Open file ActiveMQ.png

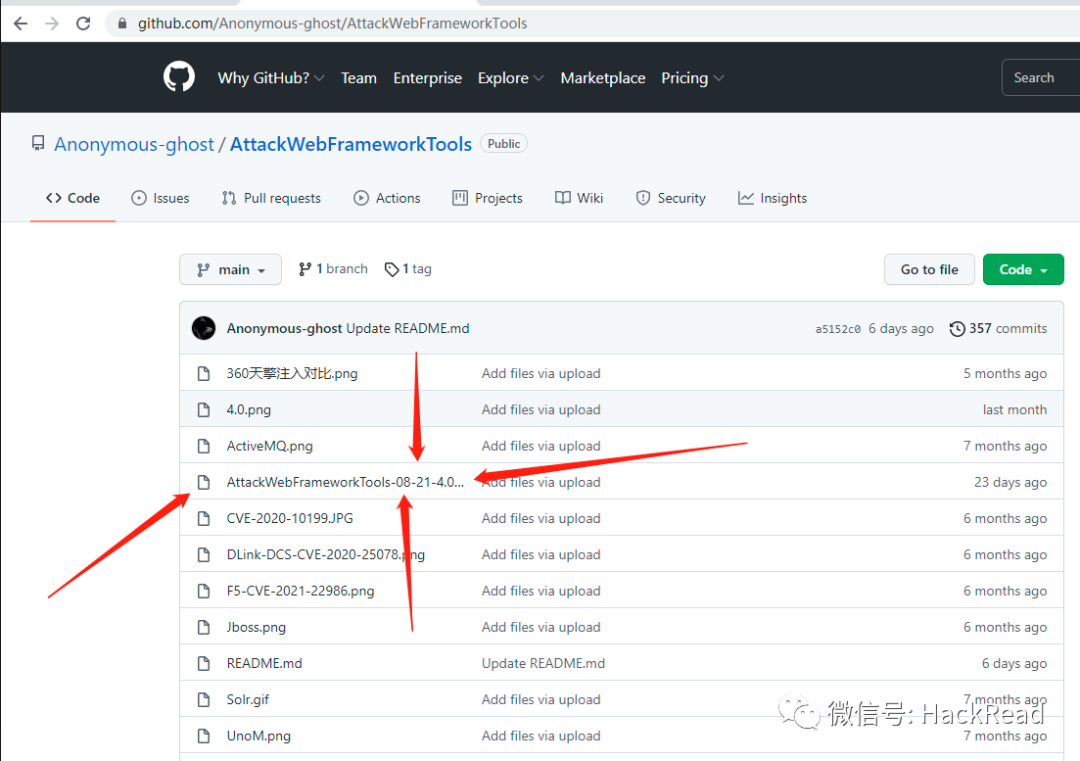click(x=269, y=446)
